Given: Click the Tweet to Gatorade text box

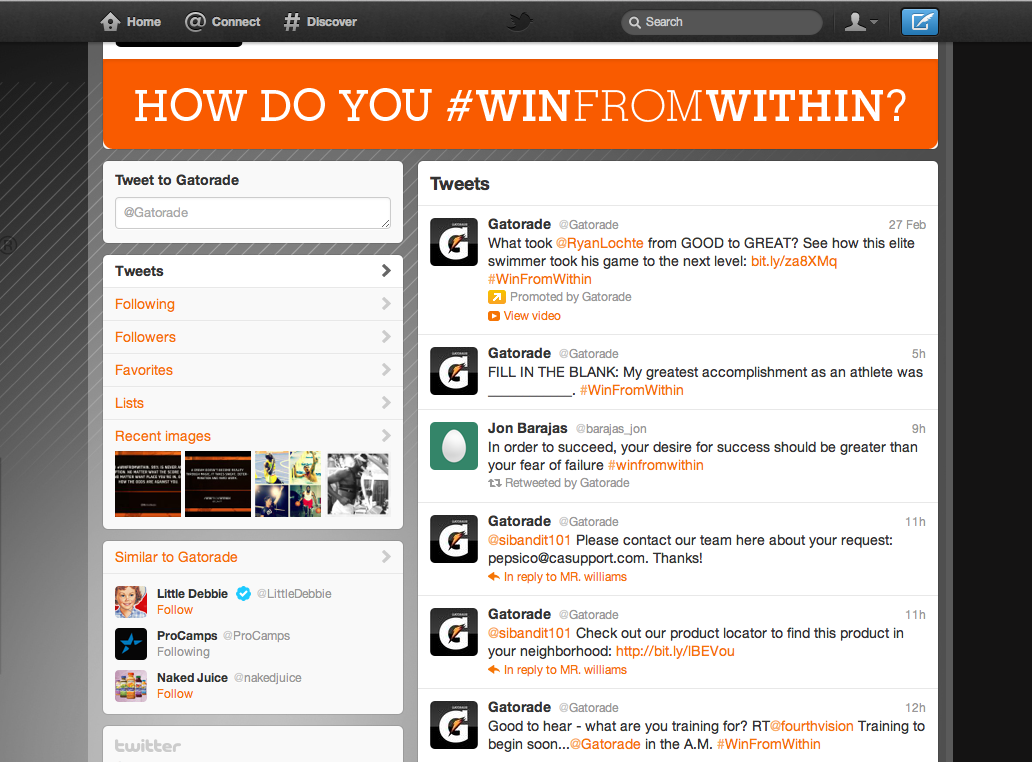Looking at the screenshot, I should coord(253,213).
